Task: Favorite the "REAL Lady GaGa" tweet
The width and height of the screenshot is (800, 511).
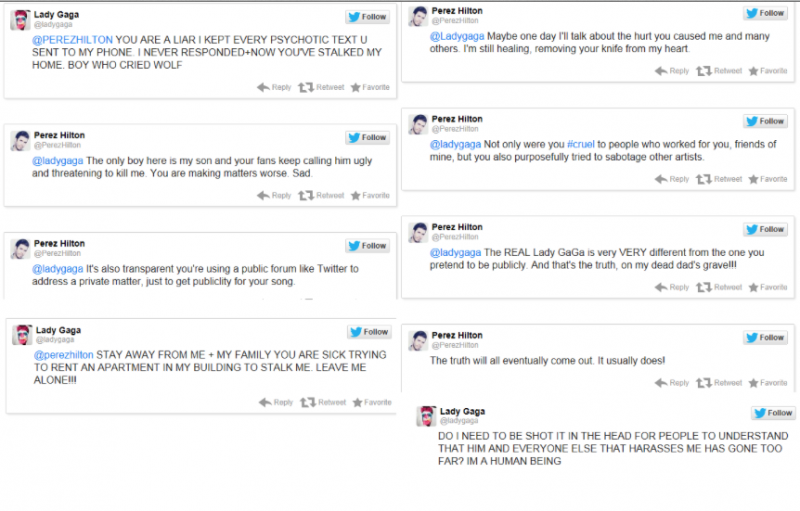Action: point(768,287)
